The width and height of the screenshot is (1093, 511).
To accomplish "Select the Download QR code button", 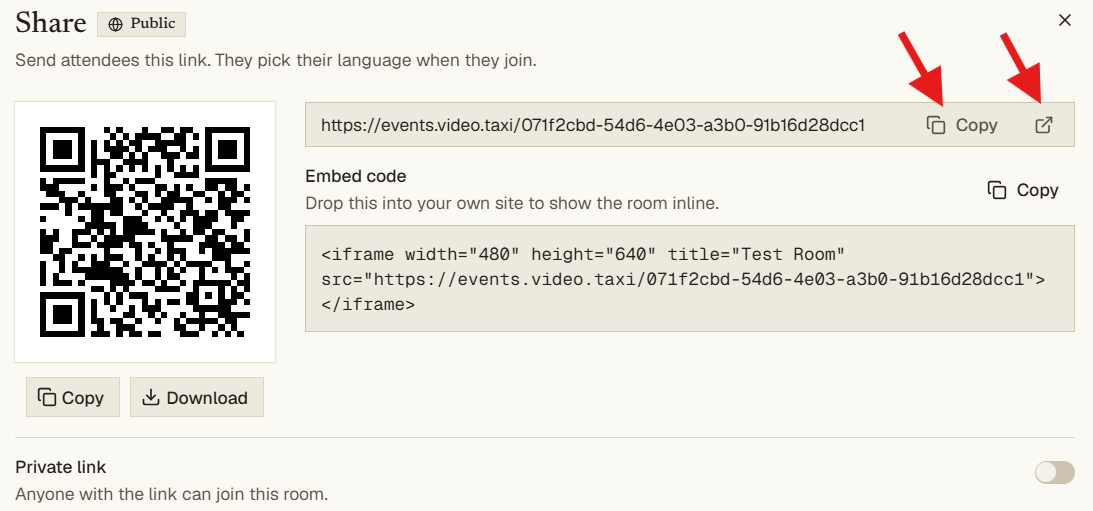I will (x=197, y=397).
